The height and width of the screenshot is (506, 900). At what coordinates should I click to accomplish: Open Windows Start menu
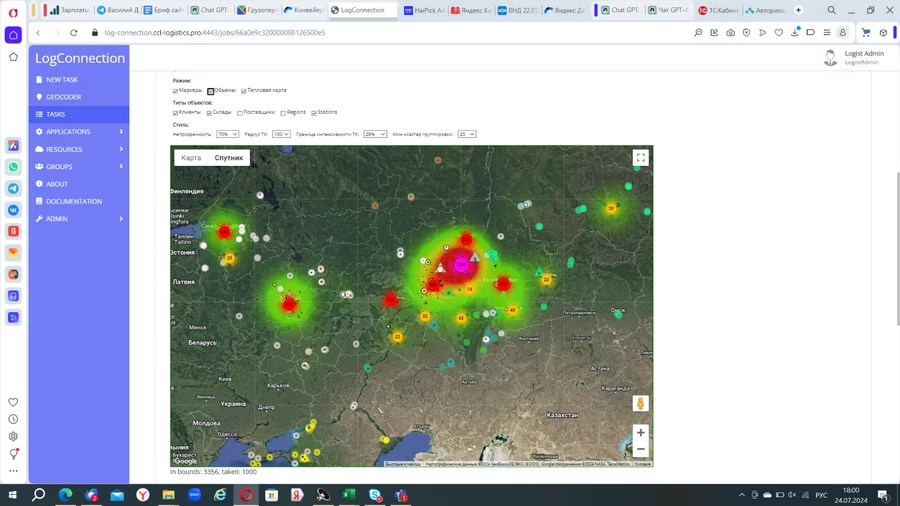(x=12, y=495)
